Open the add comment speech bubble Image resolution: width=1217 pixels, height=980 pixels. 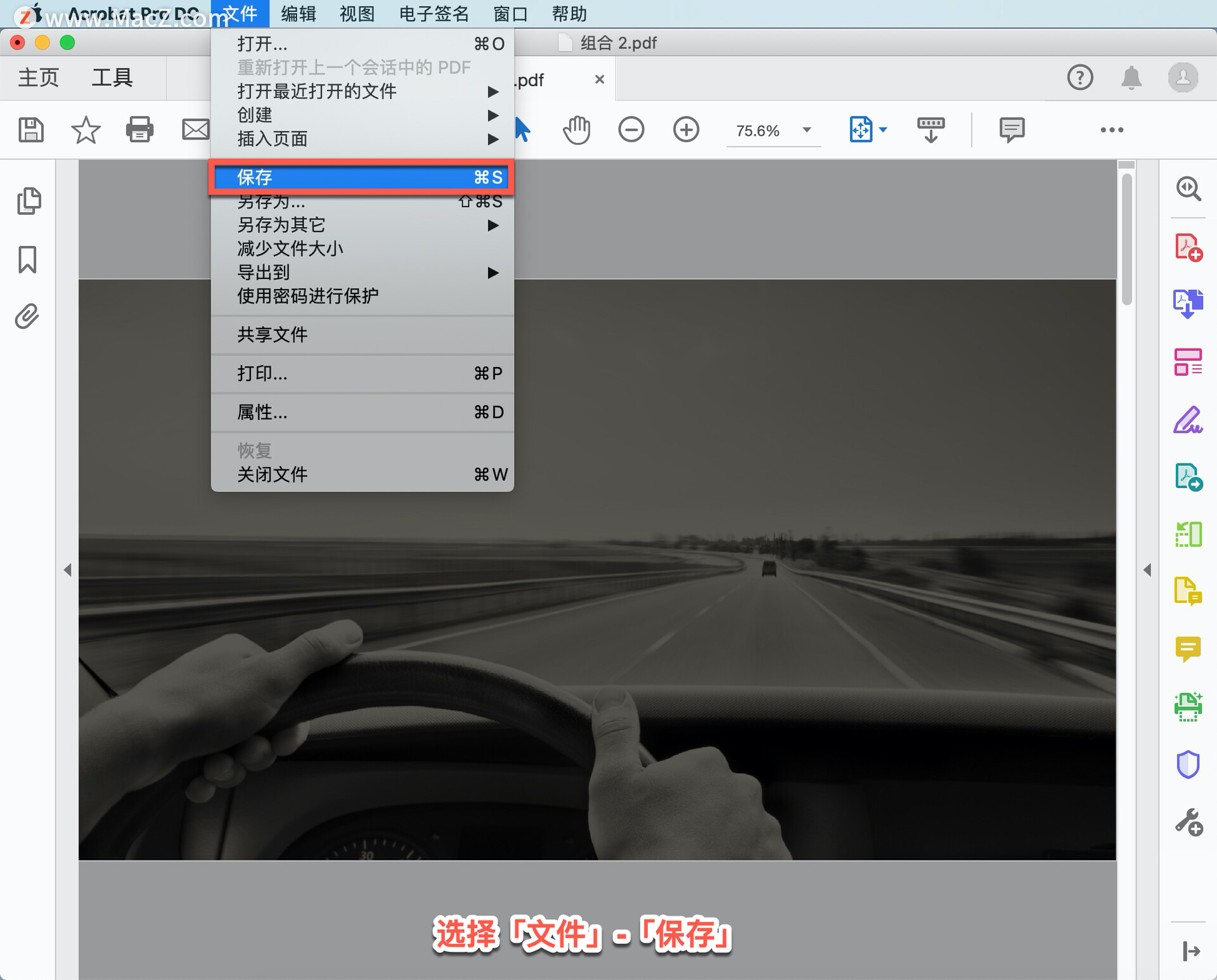coord(1011,130)
